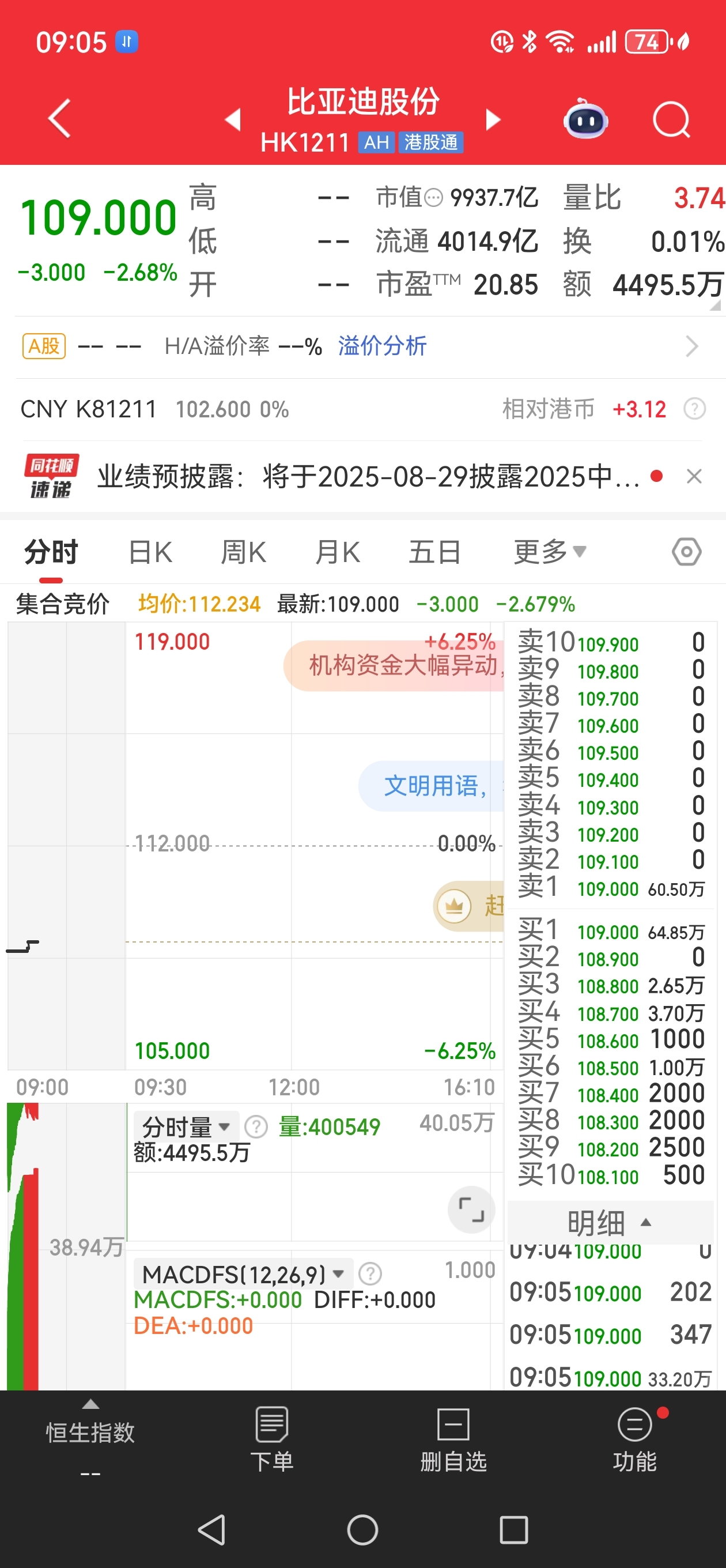Select 买3 108.800 bid row
The width and height of the screenshot is (726, 1568).
[611, 986]
